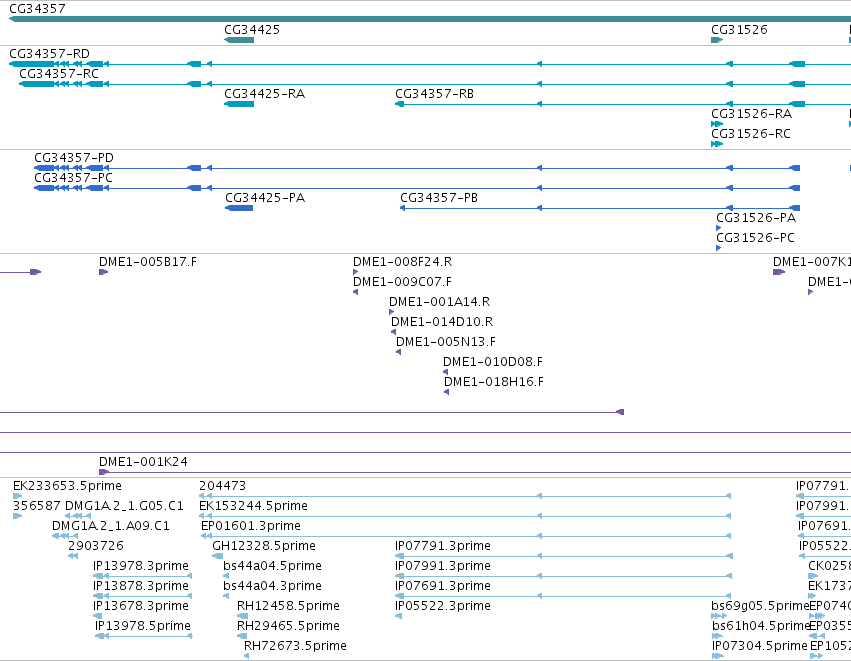
Task: Click the DME1-001K24 clone marker
Action: click(104, 472)
